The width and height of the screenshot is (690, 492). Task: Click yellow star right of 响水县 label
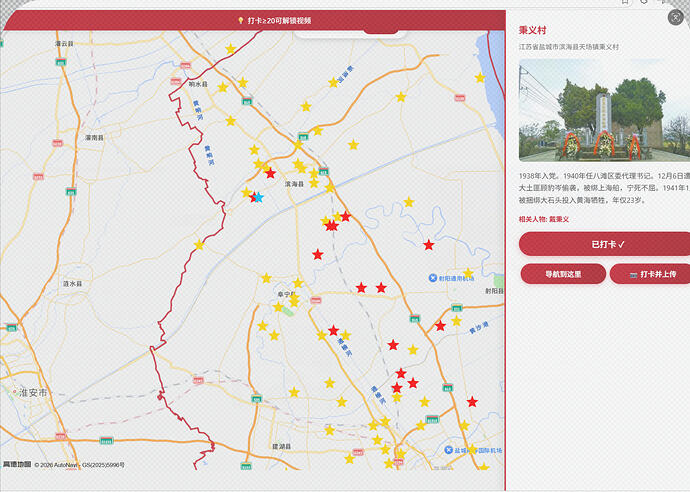(223, 87)
